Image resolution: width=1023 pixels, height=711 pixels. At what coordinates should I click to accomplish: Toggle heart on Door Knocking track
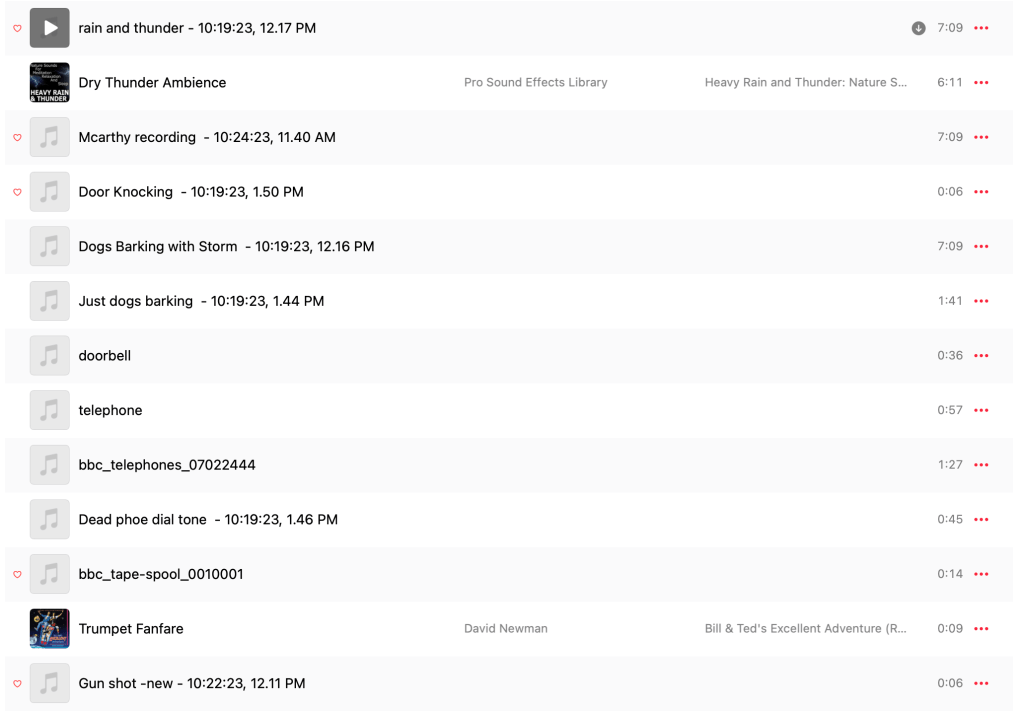(x=17, y=192)
